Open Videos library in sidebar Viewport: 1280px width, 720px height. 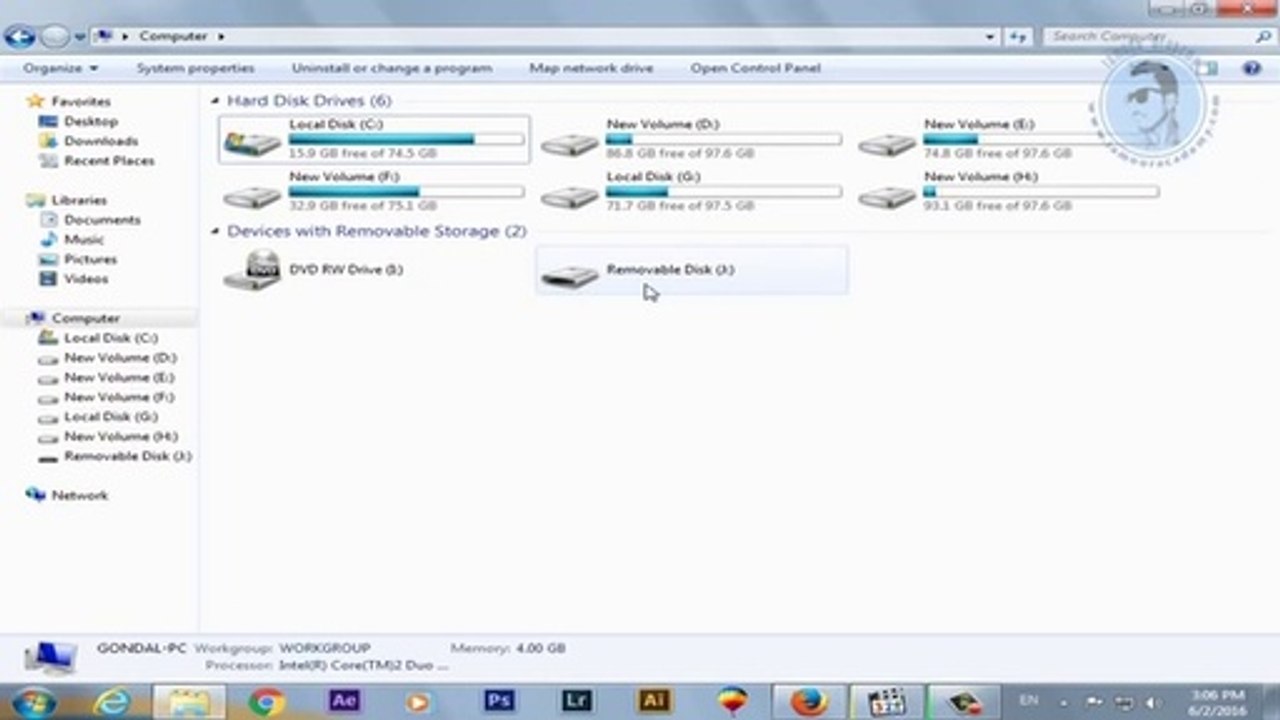(x=86, y=279)
